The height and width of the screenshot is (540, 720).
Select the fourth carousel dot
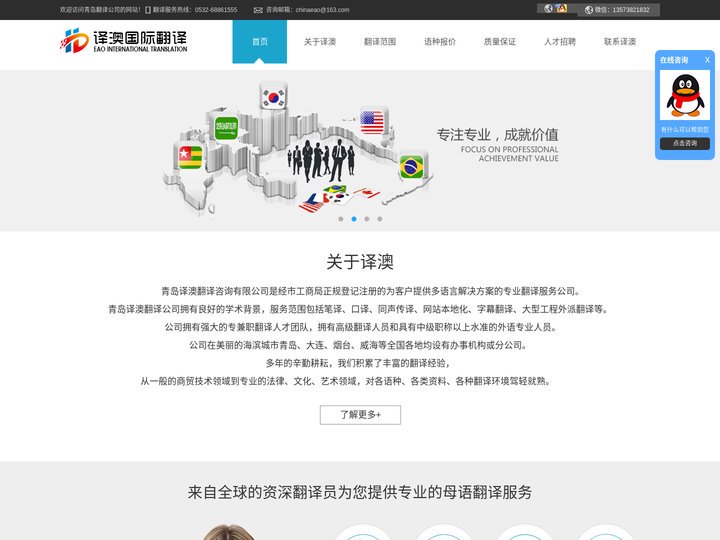380,219
